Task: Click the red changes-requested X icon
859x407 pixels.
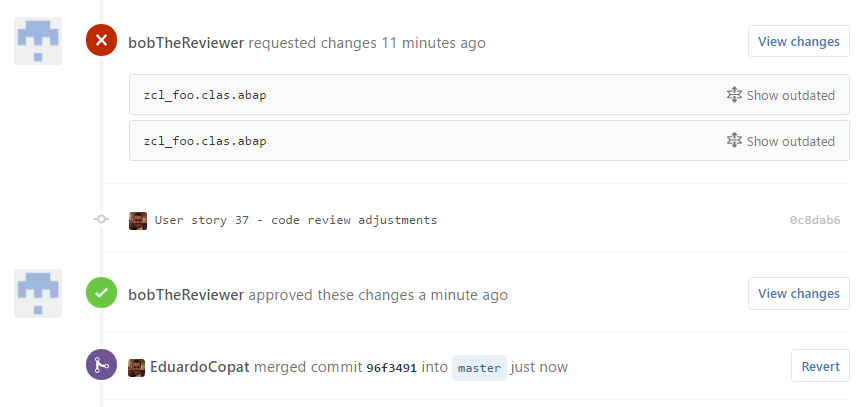Action: (x=101, y=40)
